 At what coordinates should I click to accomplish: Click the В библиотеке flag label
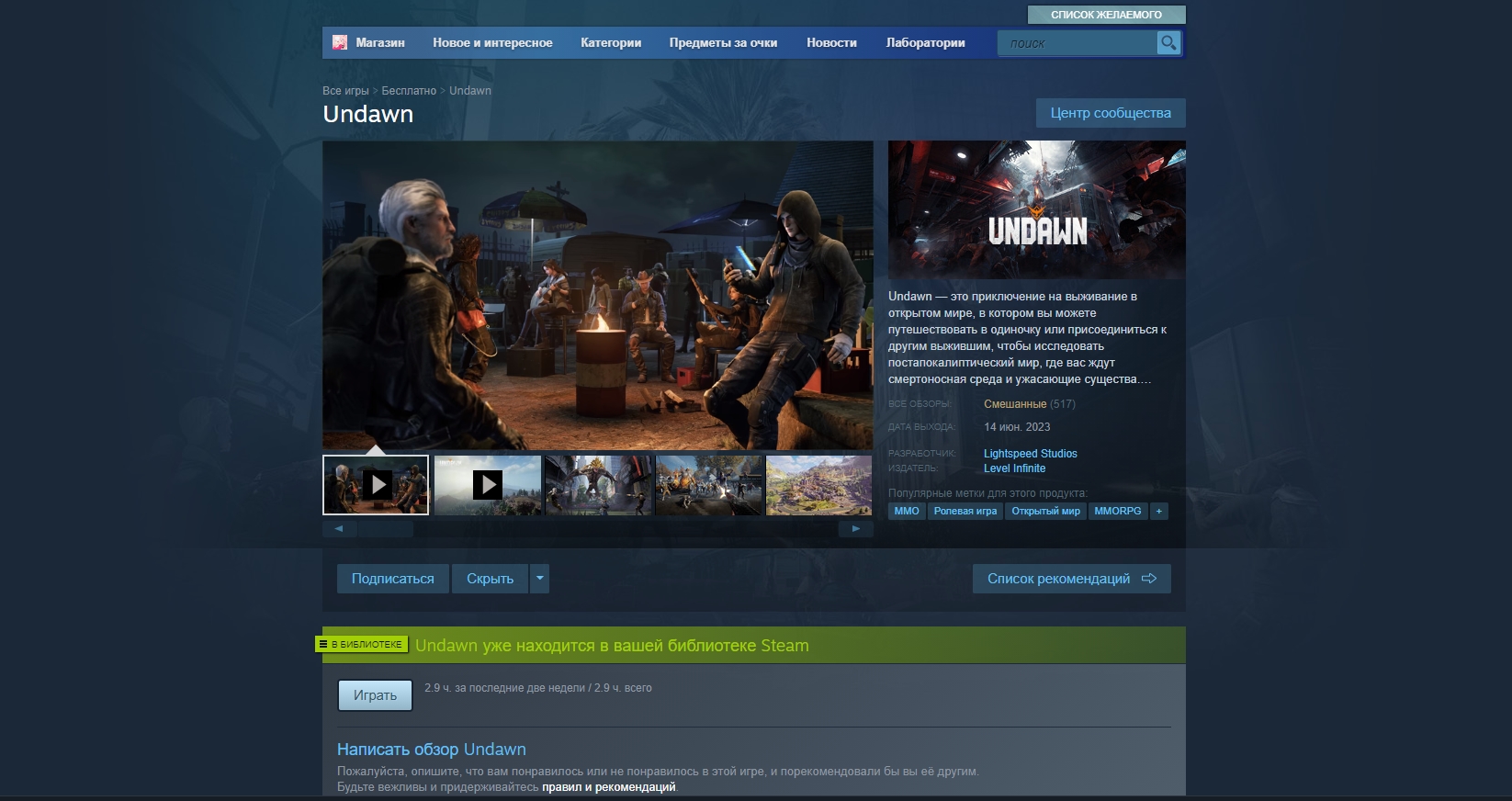click(x=361, y=644)
